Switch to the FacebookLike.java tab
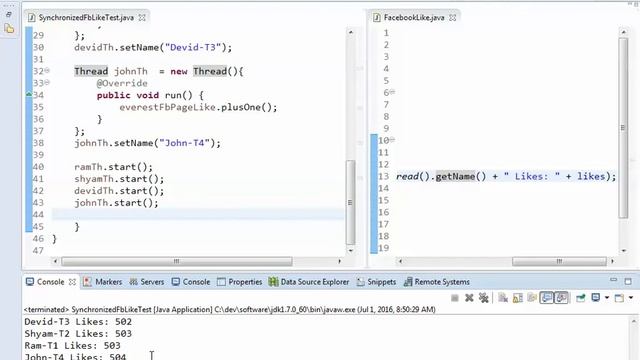The height and width of the screenshot is (360, 640). 414,18
